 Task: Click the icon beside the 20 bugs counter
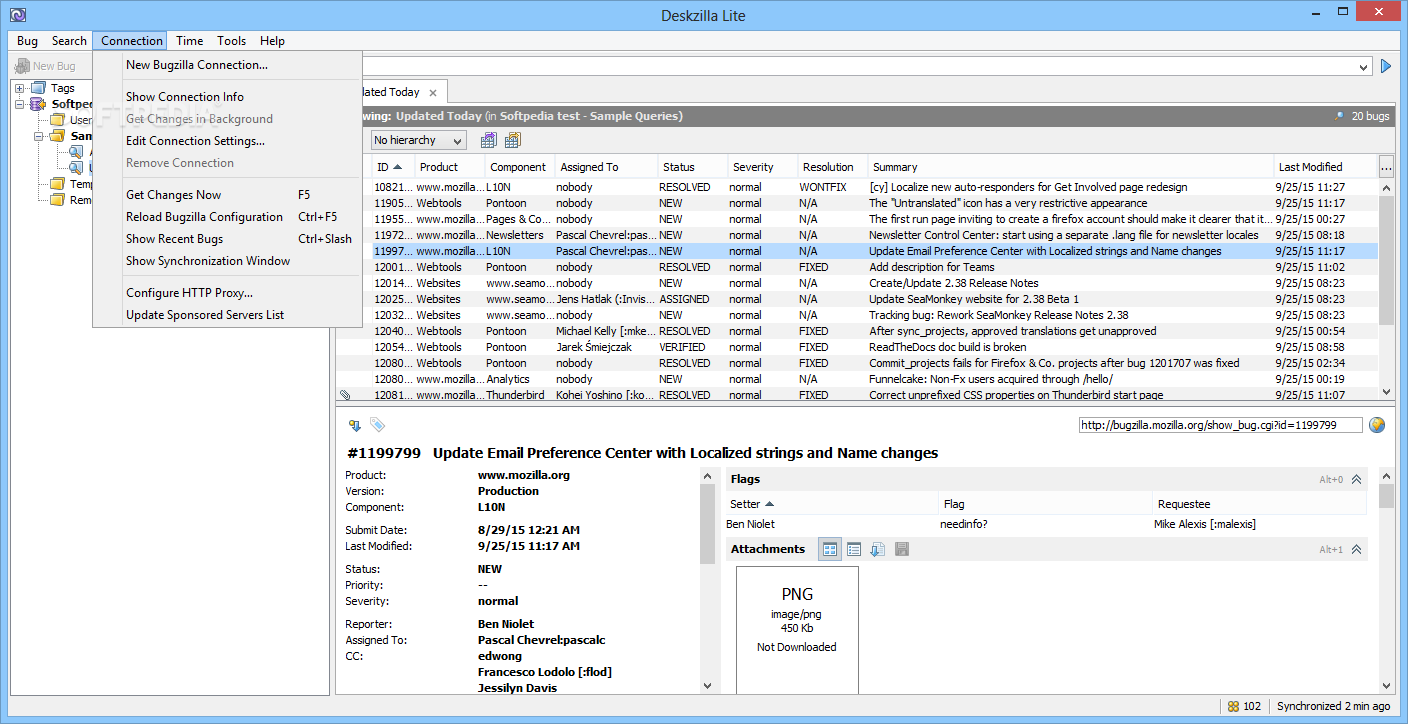point(1339,116)
